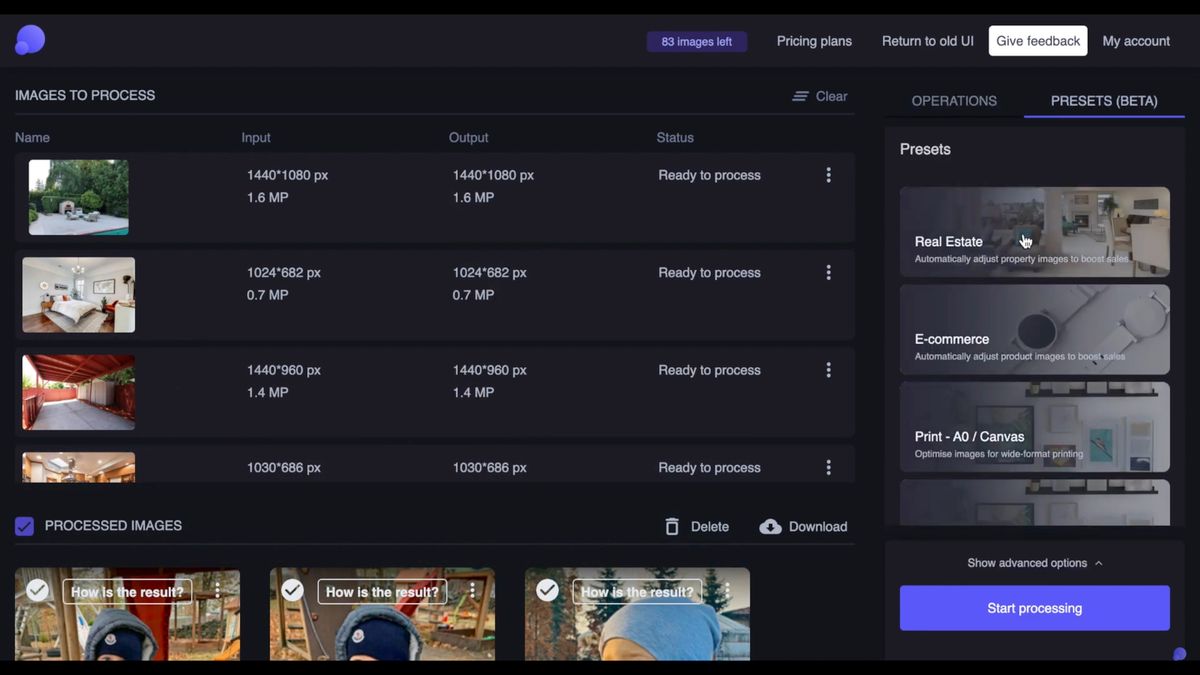The image size is (1200, 675).
Task: Switch to the PRESETS (BETA) tab
Action: point(1104,101)
